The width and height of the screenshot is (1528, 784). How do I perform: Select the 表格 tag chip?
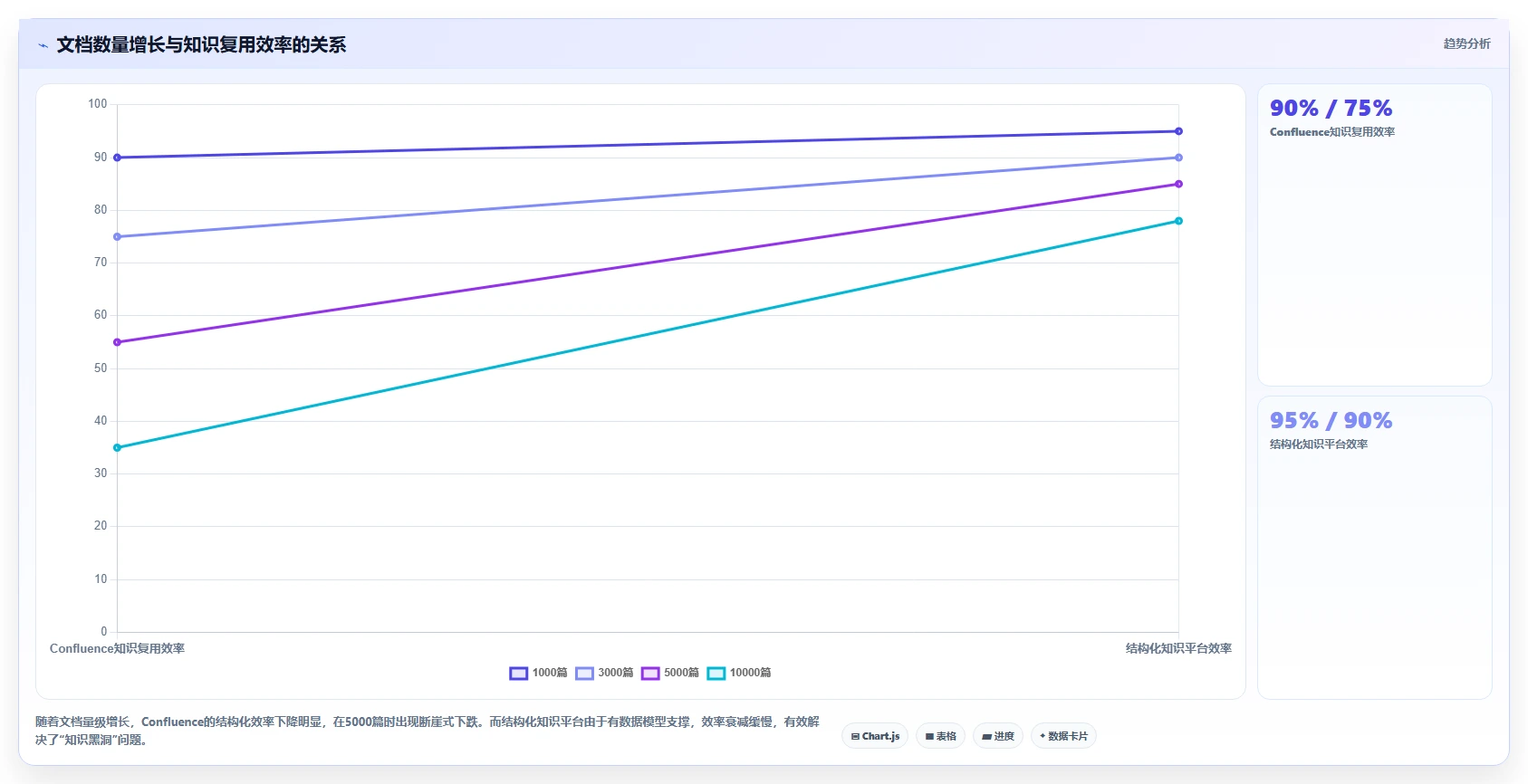coord(940,736)
